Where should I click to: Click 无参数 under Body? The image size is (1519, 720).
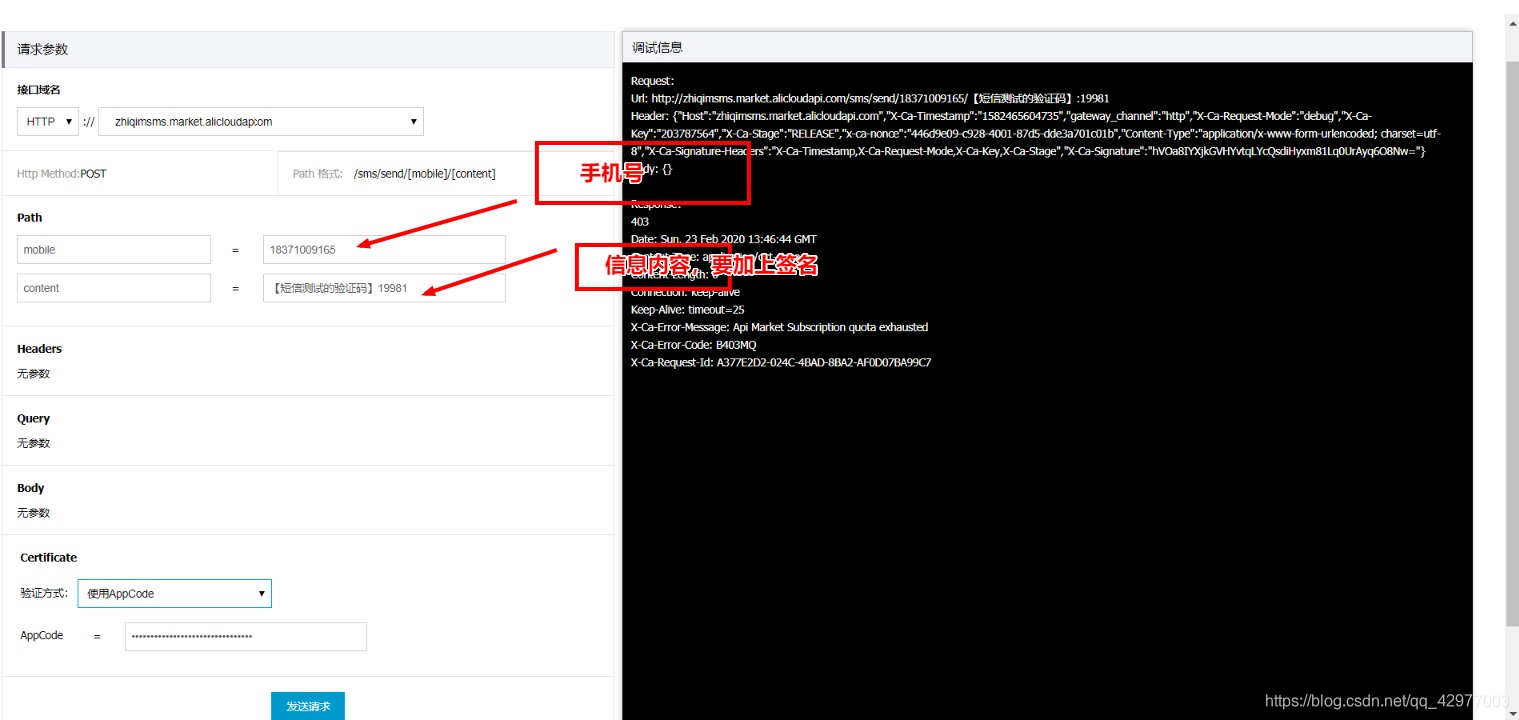point(33,513)
